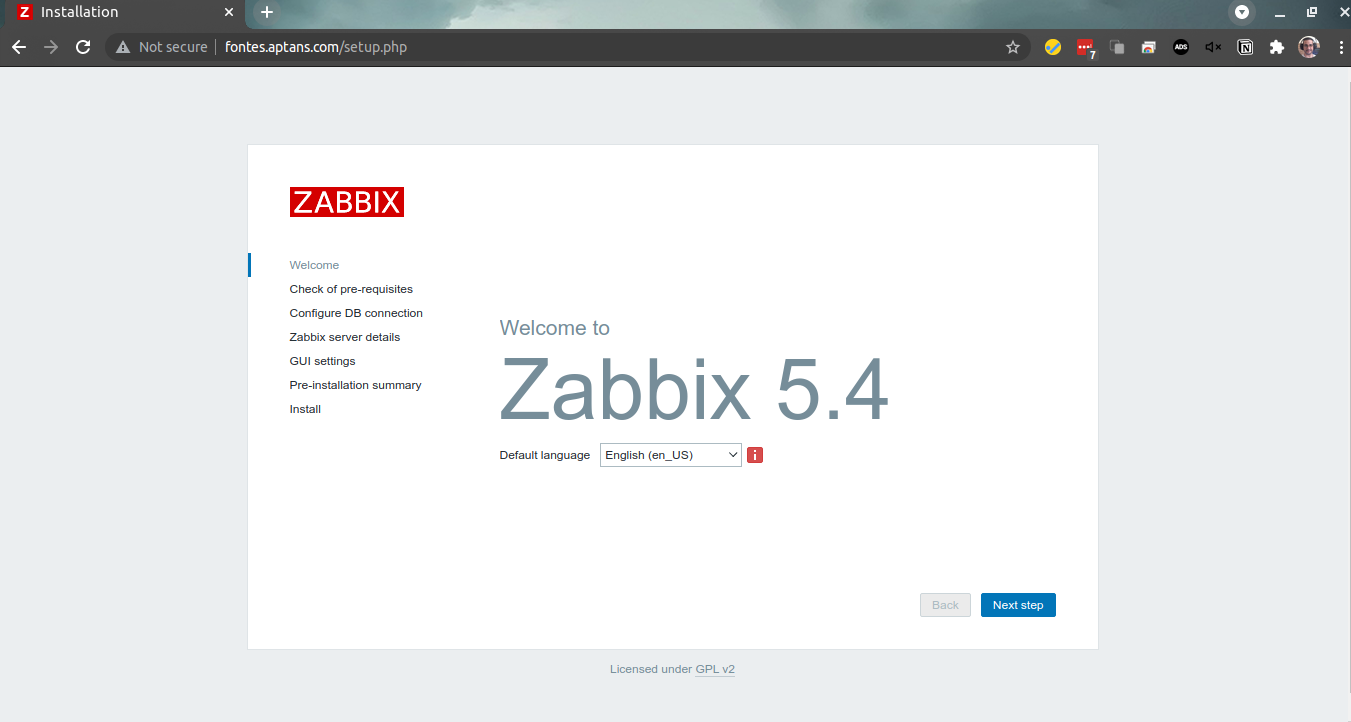Click the Zabbix 5.4 heading text
This screenshot has width=1351, height=722.
pyautogui.click(x=694, y=390)
